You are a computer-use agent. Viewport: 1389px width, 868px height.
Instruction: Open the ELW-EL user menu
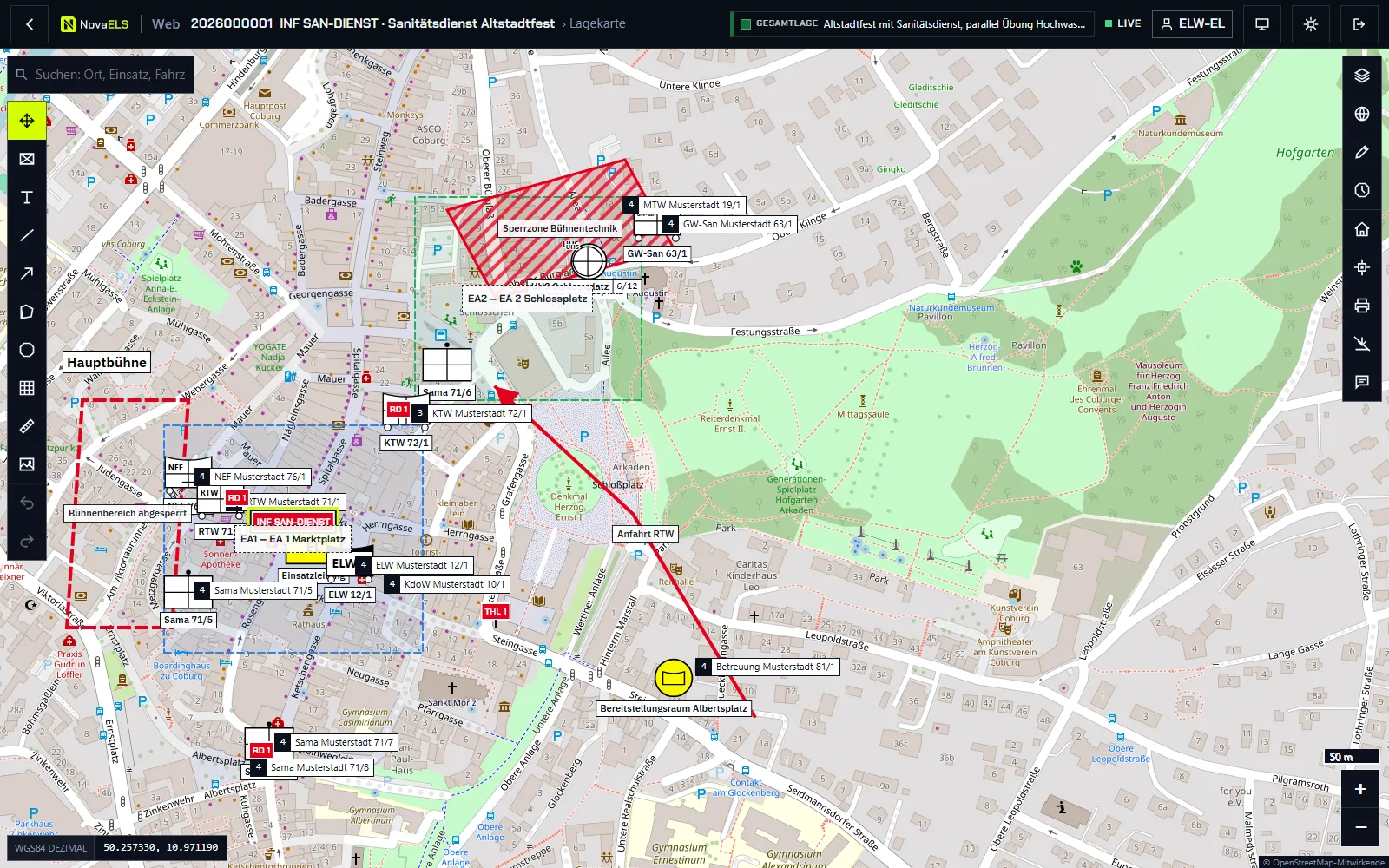coord(1194,24)
